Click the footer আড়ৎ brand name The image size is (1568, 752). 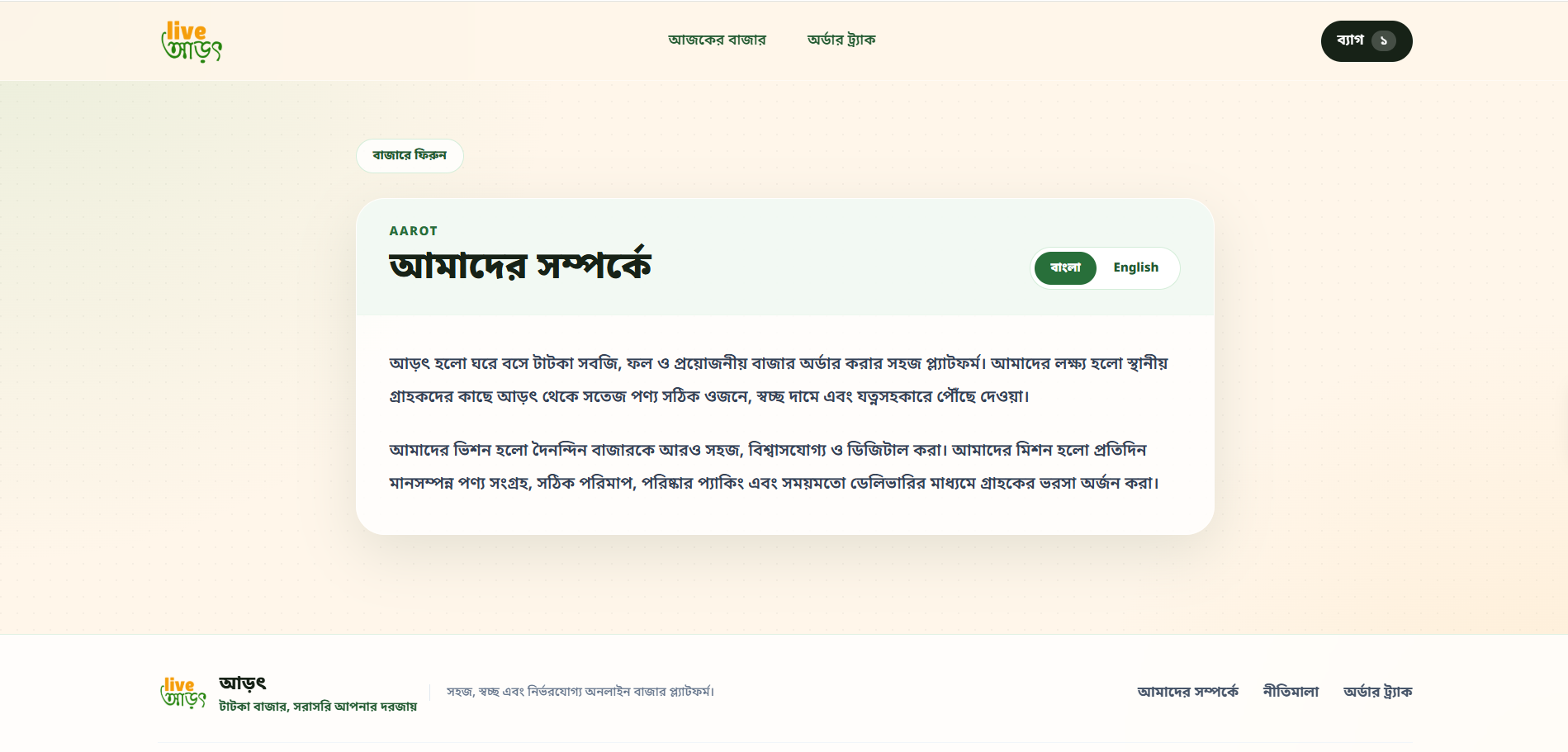click(242, 683)
